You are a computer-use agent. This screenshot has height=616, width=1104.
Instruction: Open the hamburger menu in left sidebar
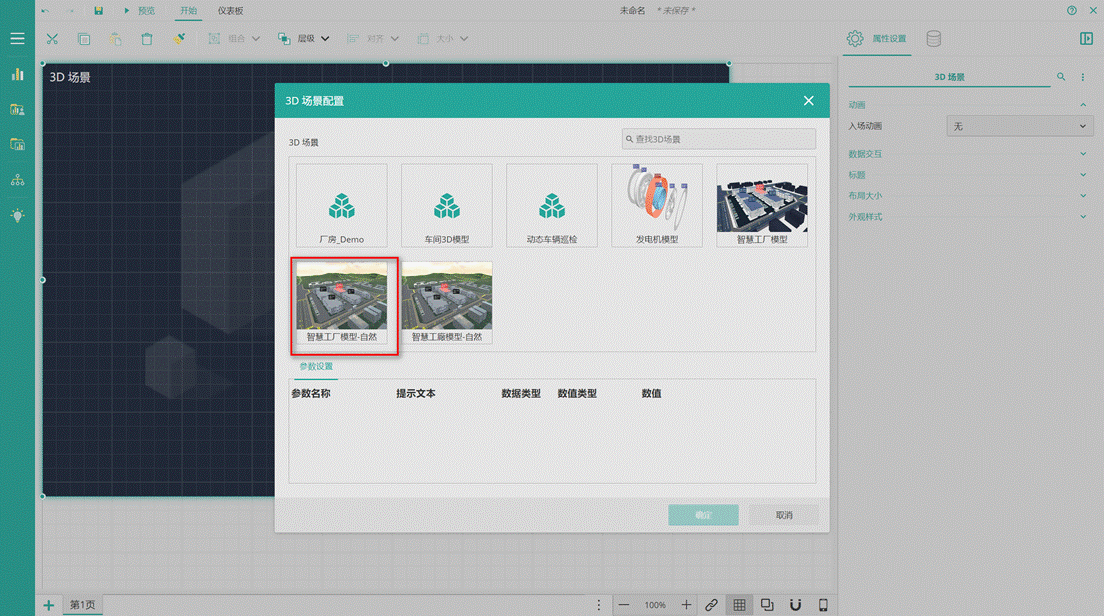pyautogui.click(x=17, y=39)
